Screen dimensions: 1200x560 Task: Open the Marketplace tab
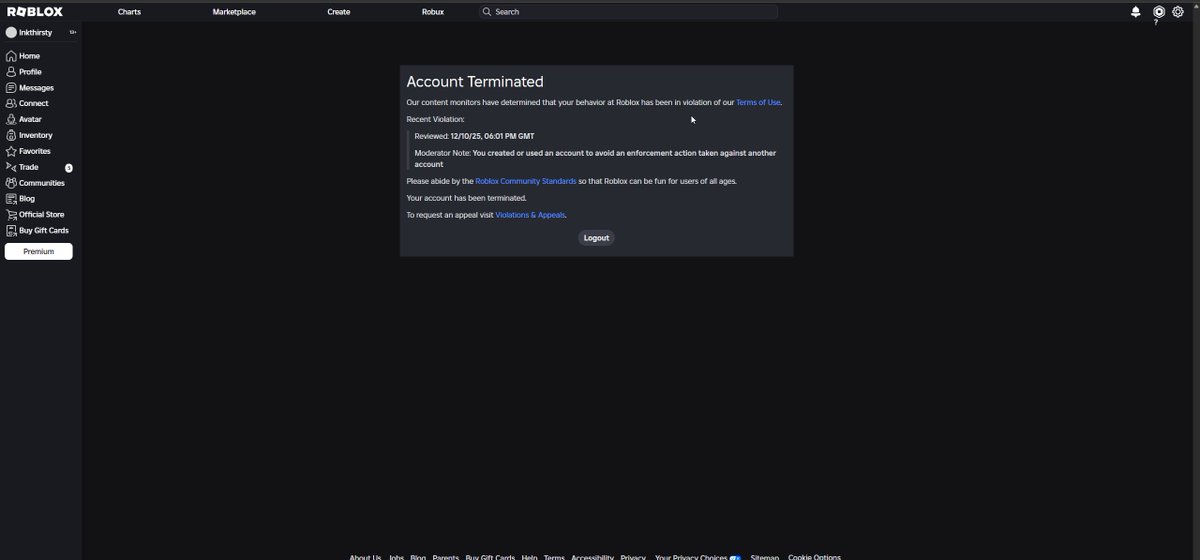tap(234, 12)
